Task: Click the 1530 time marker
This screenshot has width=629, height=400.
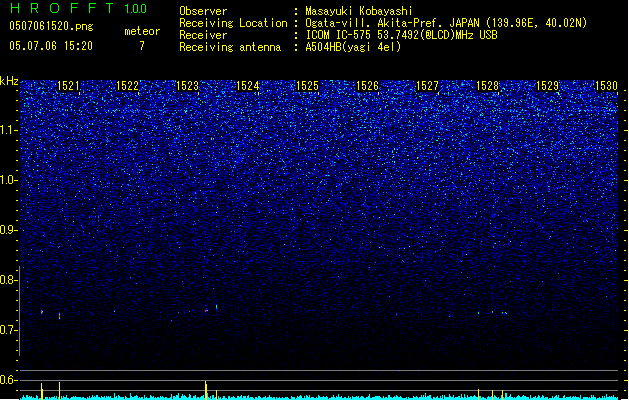Action: pyautogui.click(x=606, y=86)
